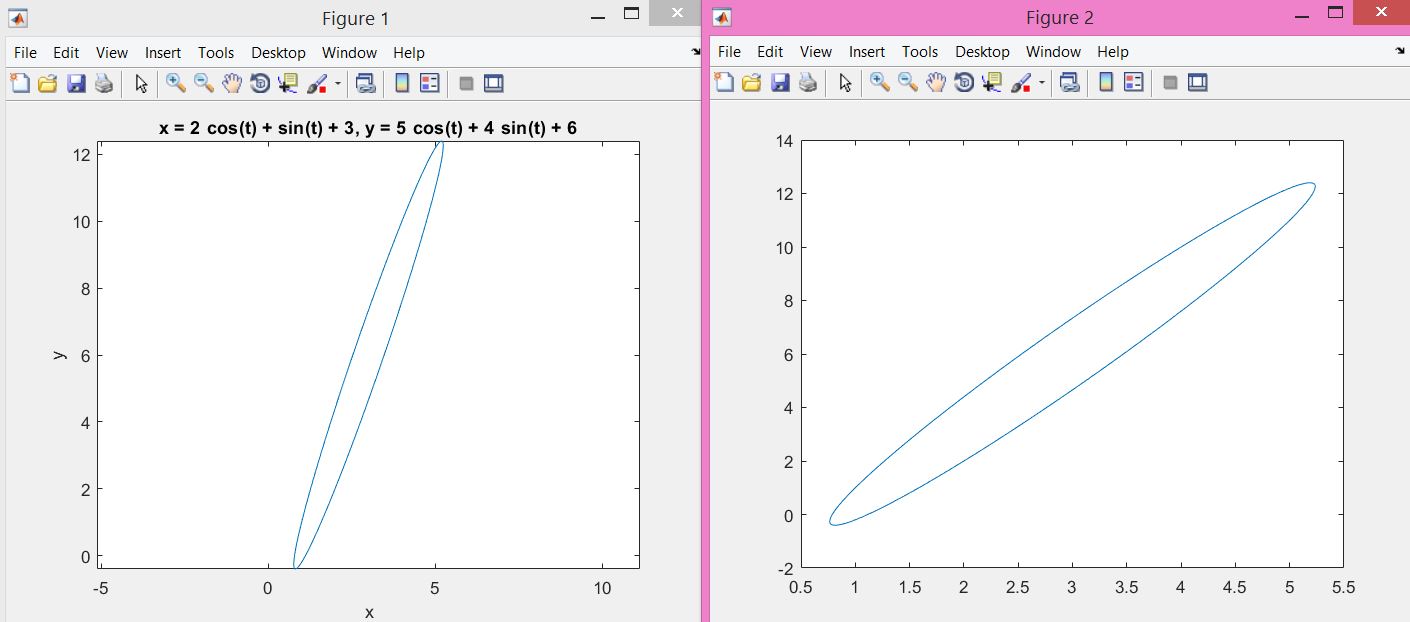Open Desktop menu in Figure 2
Screen dimensions: 1410x622
tap(982, 51)
